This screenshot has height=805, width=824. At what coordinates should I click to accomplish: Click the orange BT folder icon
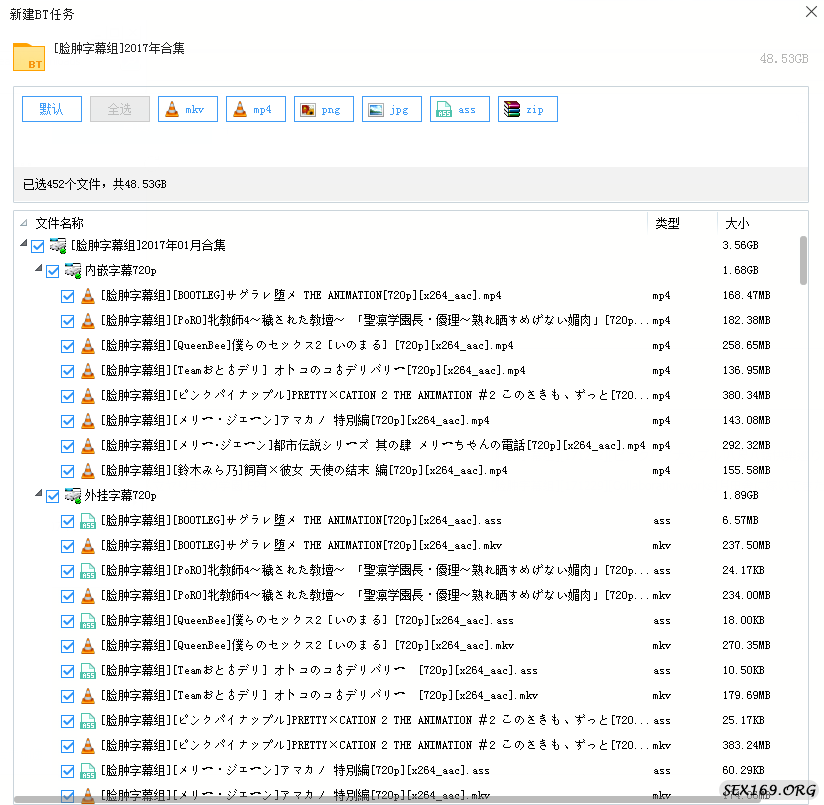(29, 57)
